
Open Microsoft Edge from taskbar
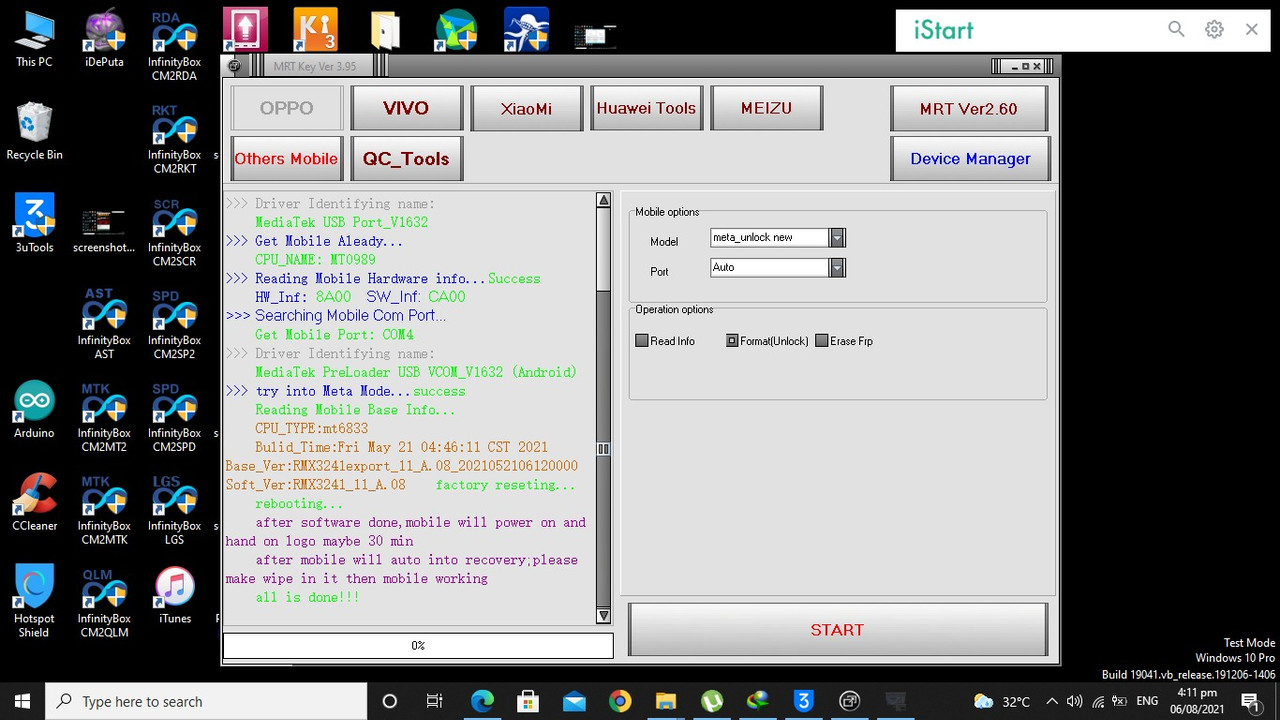coord(482,701)
